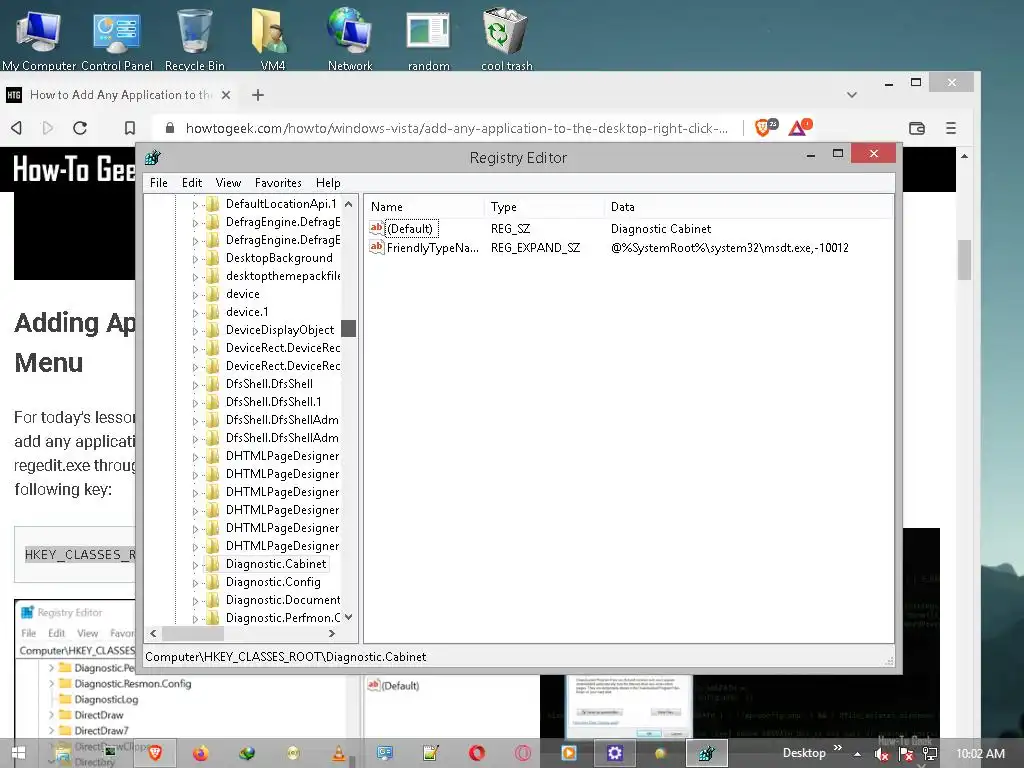The height and width of the screenshot is (768, 1024).
Task: Open the Favorites menu in Registry Editor
Action: coord(278,183)
